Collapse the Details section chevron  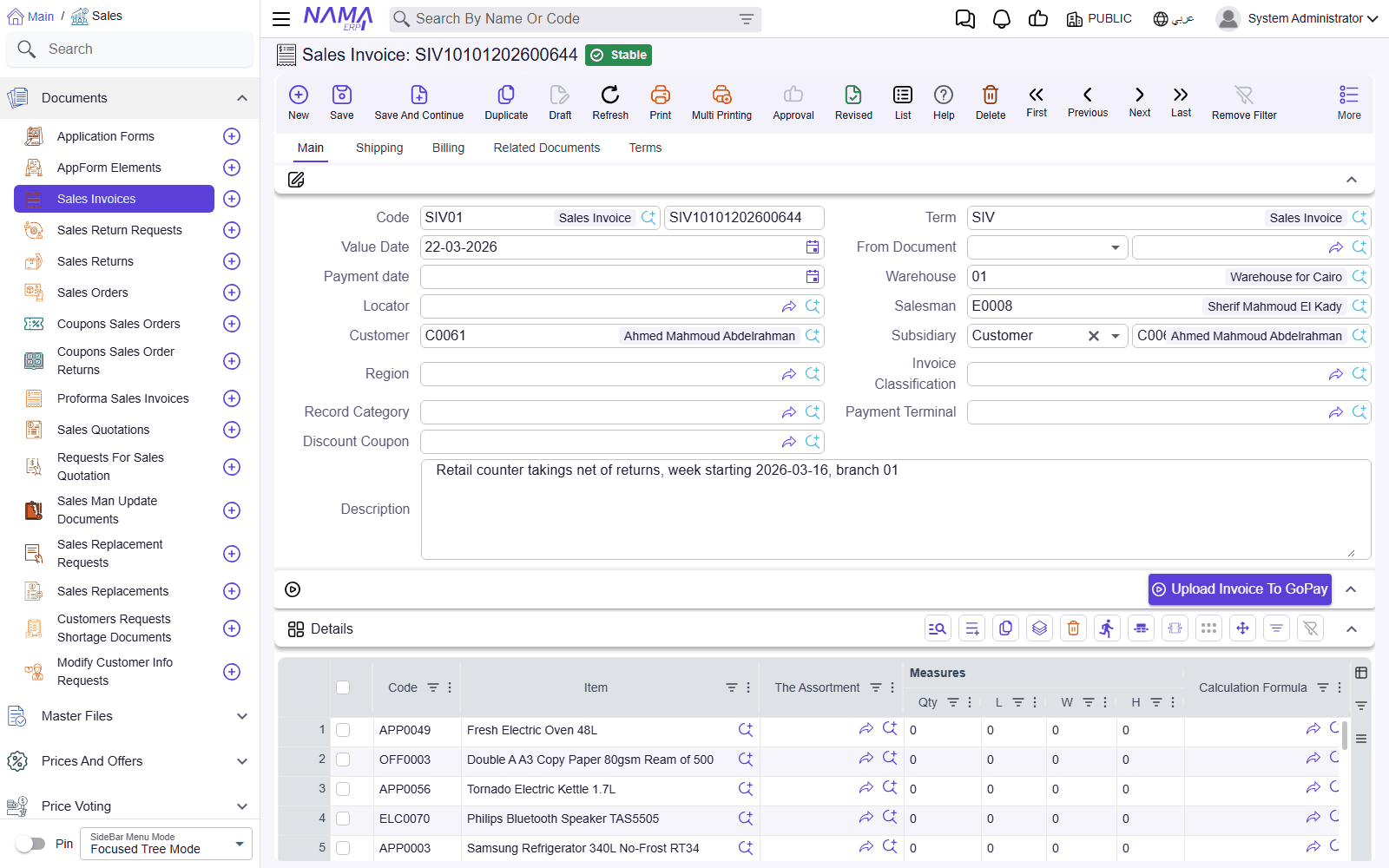coord(1352,629)
